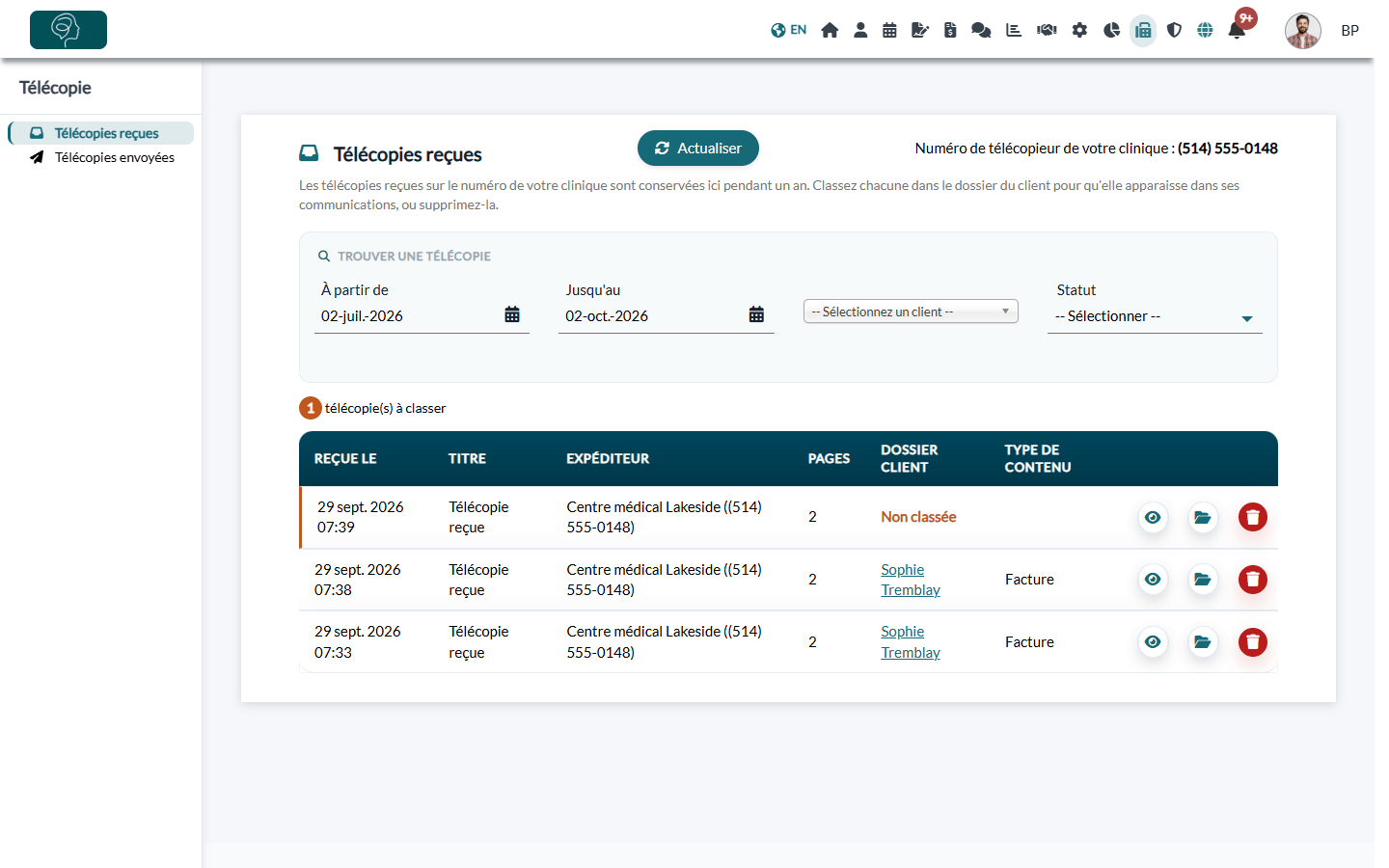Click the fax machine icon in top bar
1389x868 pixels.
pyautogui.click(x=1143, y=30)
